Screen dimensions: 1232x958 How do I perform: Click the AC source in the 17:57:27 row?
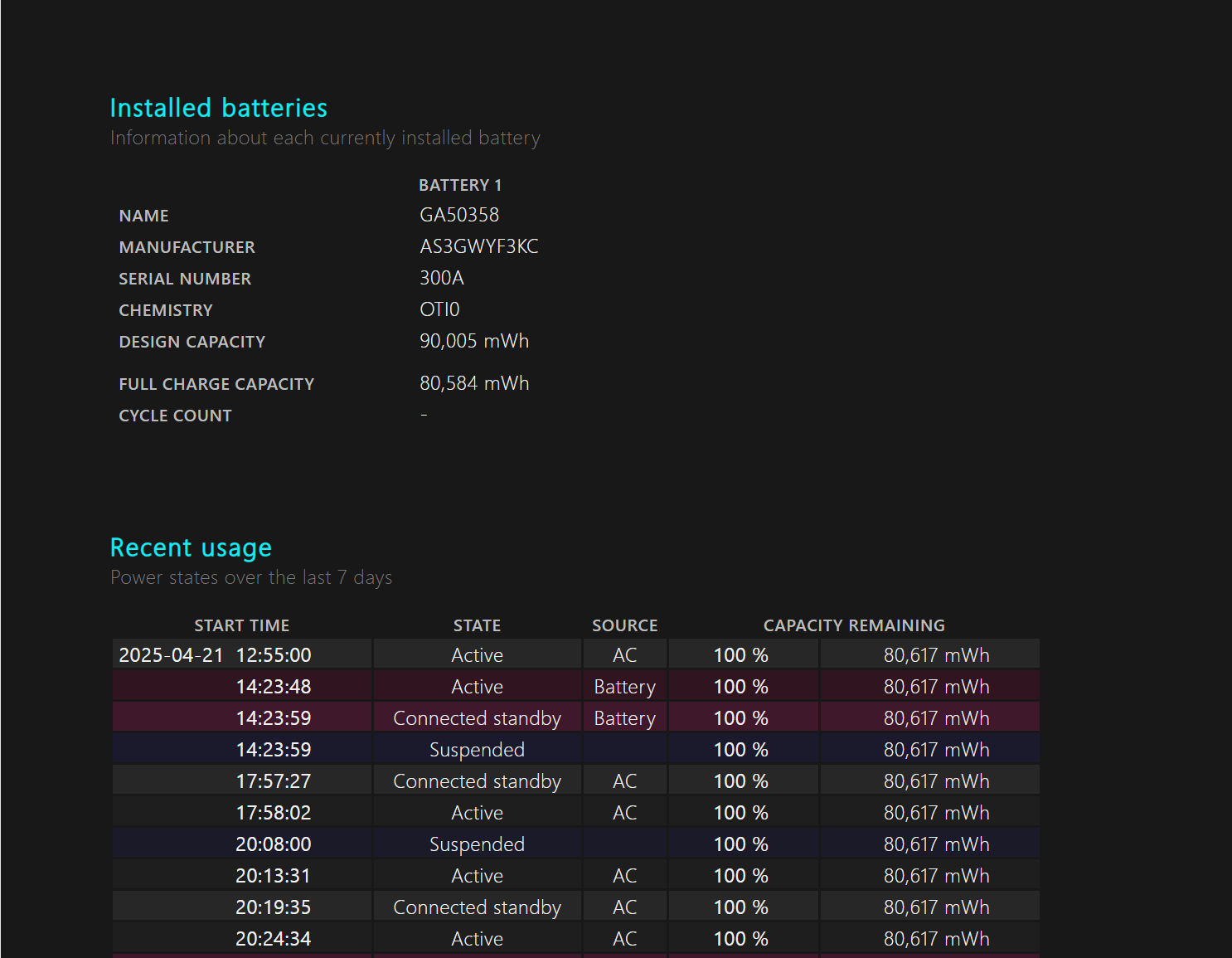coord(625,781)
